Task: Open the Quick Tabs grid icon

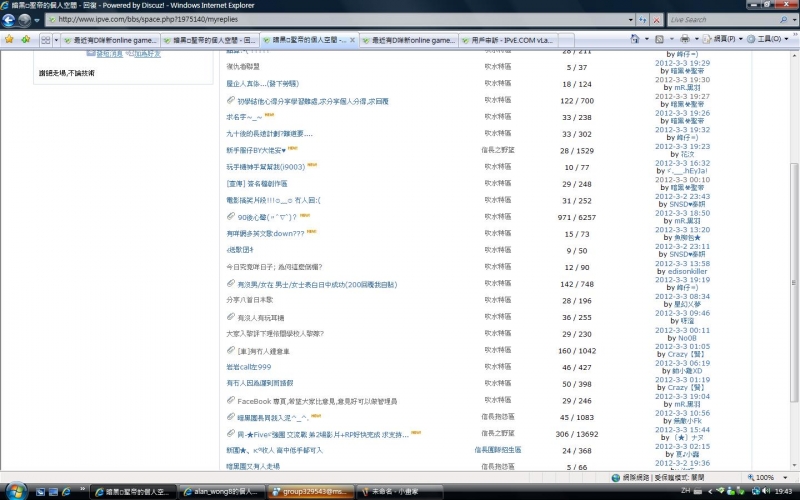Action: [x=45, y=40]
